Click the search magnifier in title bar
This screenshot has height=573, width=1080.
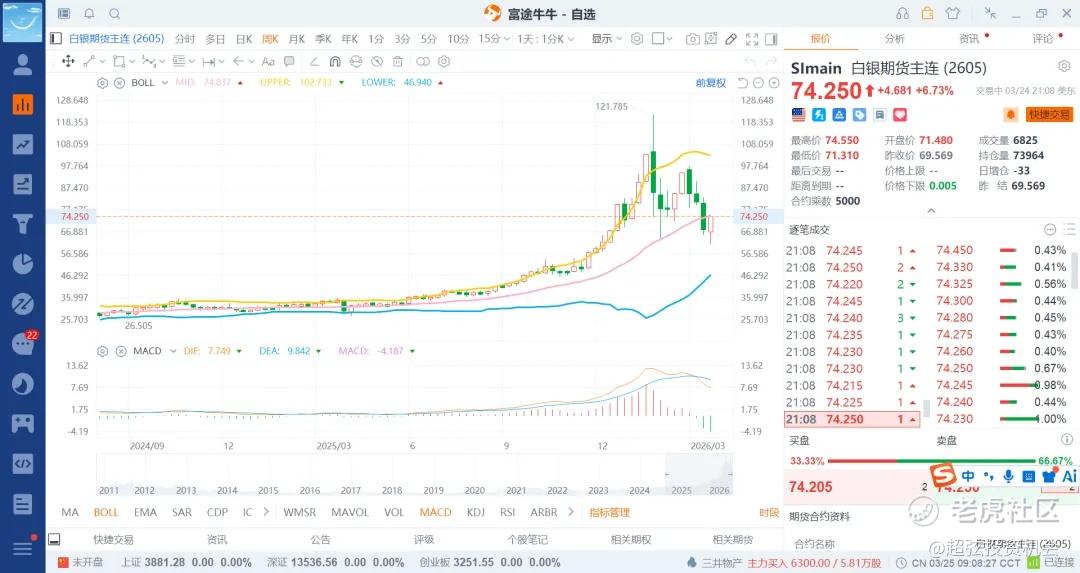tap(114, 14)
